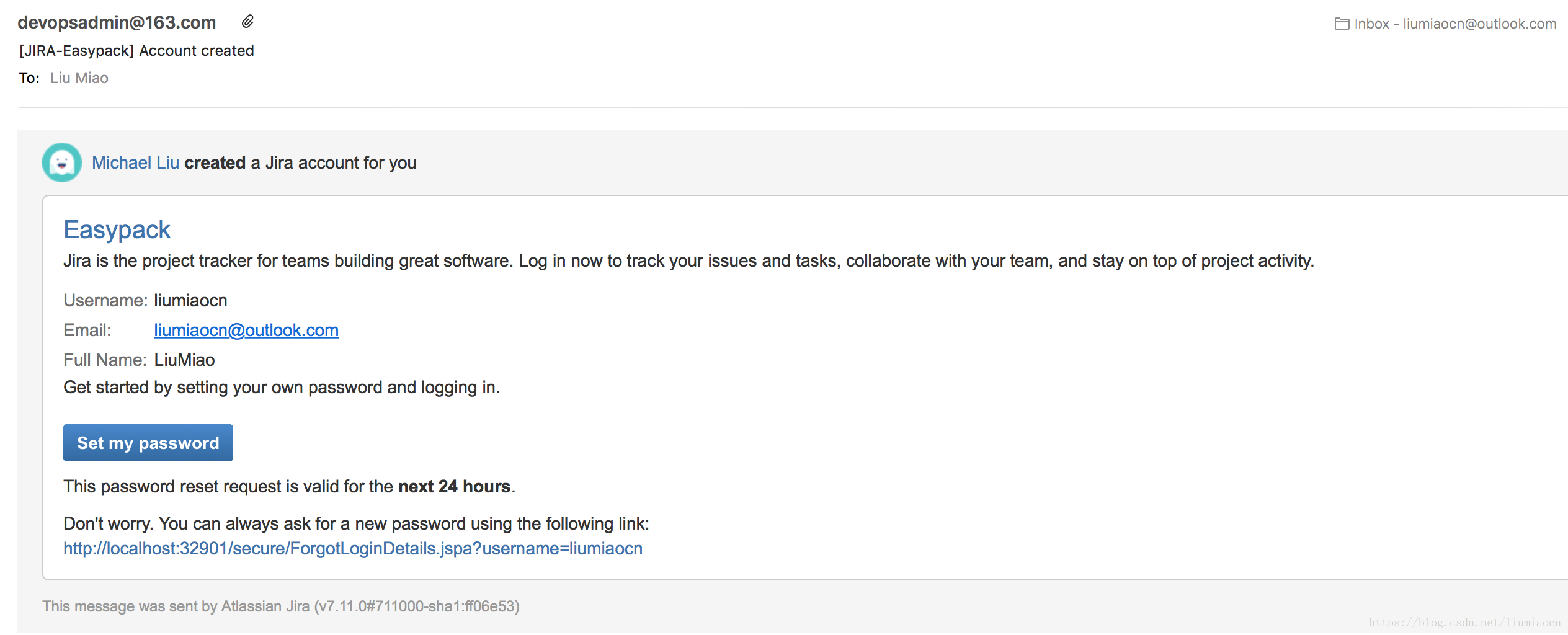Click the 'Email:' field label

[x=87, y=330]
